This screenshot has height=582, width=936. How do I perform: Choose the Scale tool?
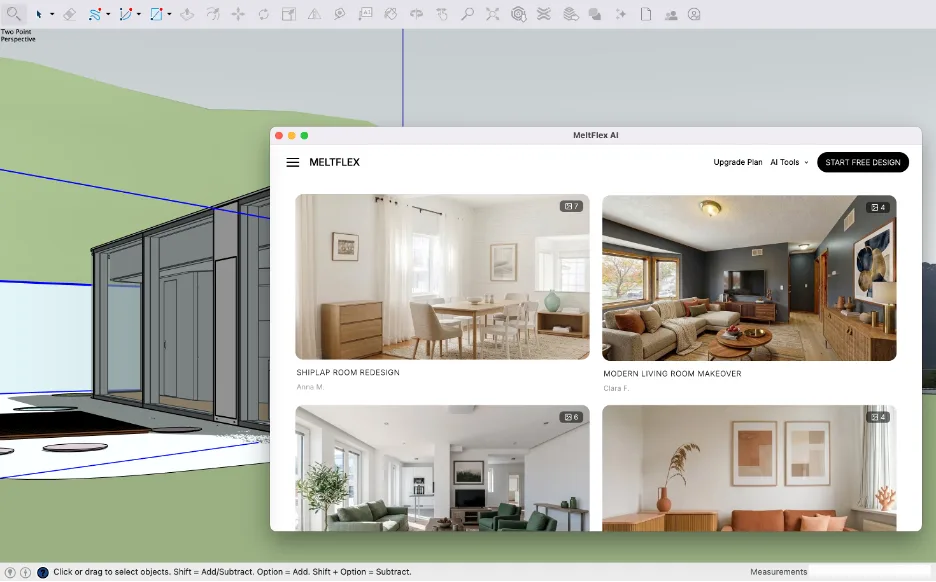coord(289,14)
